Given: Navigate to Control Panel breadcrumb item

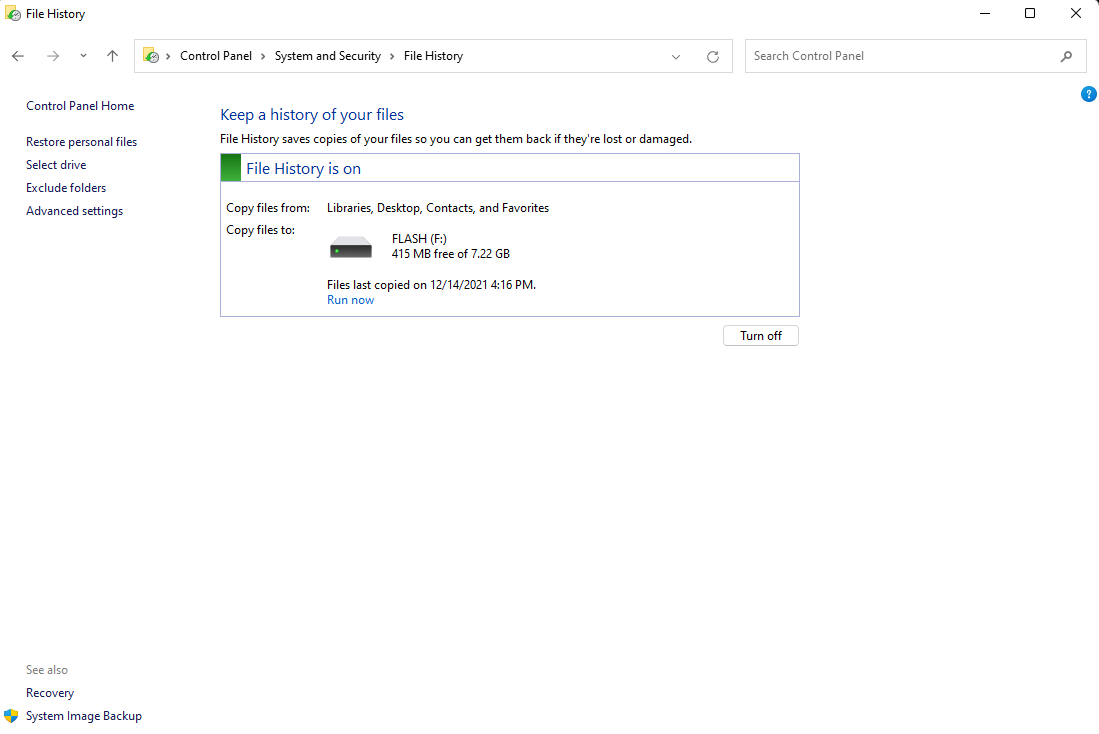Looking at the screenshot, I should 217,56.
